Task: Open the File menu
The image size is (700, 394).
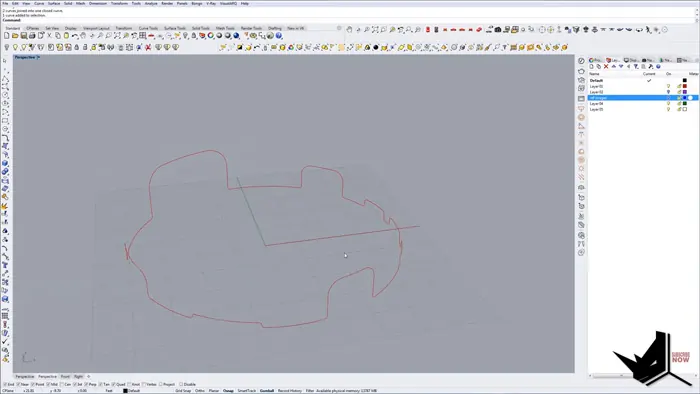Action: 5,3
